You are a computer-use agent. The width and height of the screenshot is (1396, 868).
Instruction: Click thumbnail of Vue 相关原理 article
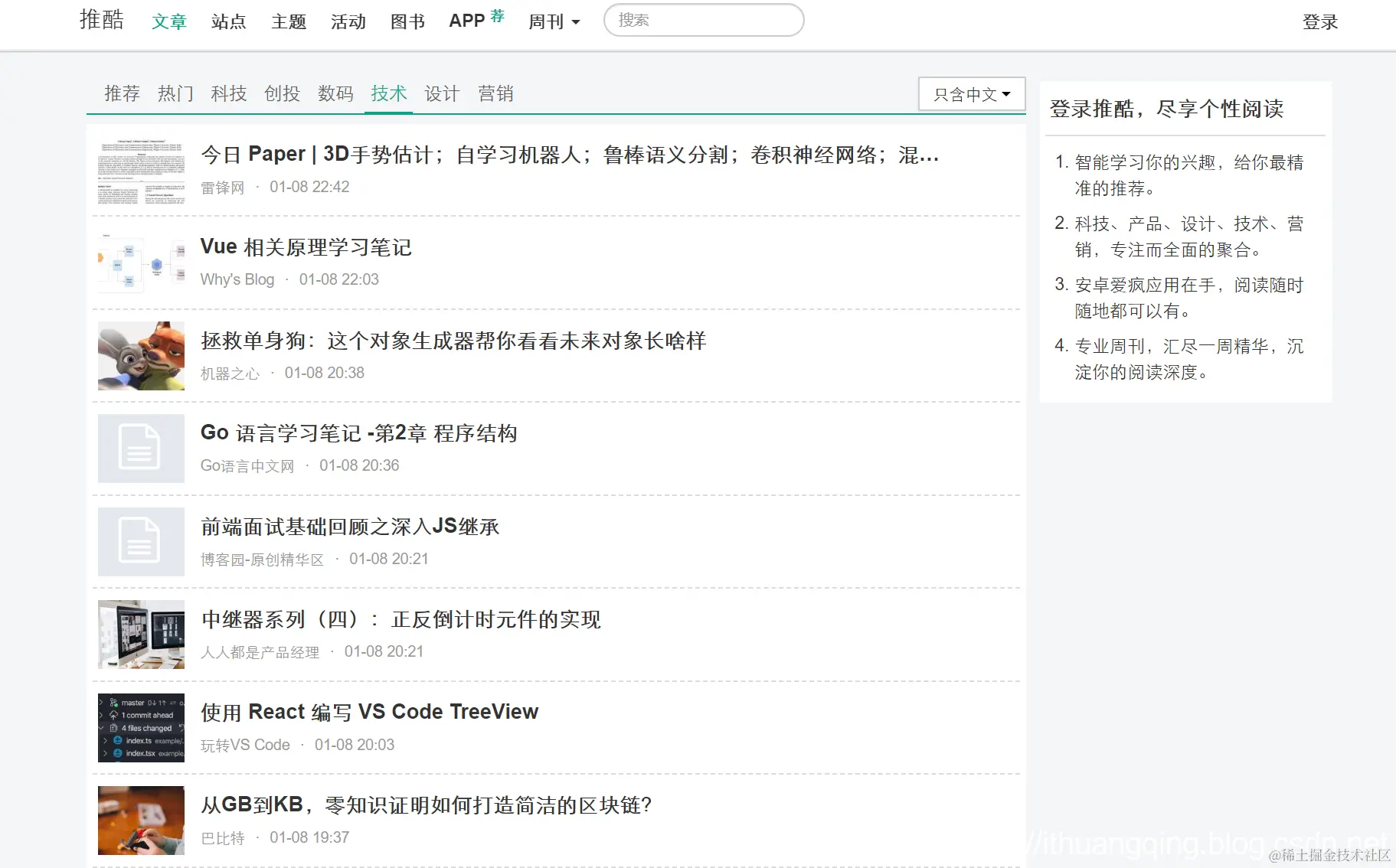(141, 263)
